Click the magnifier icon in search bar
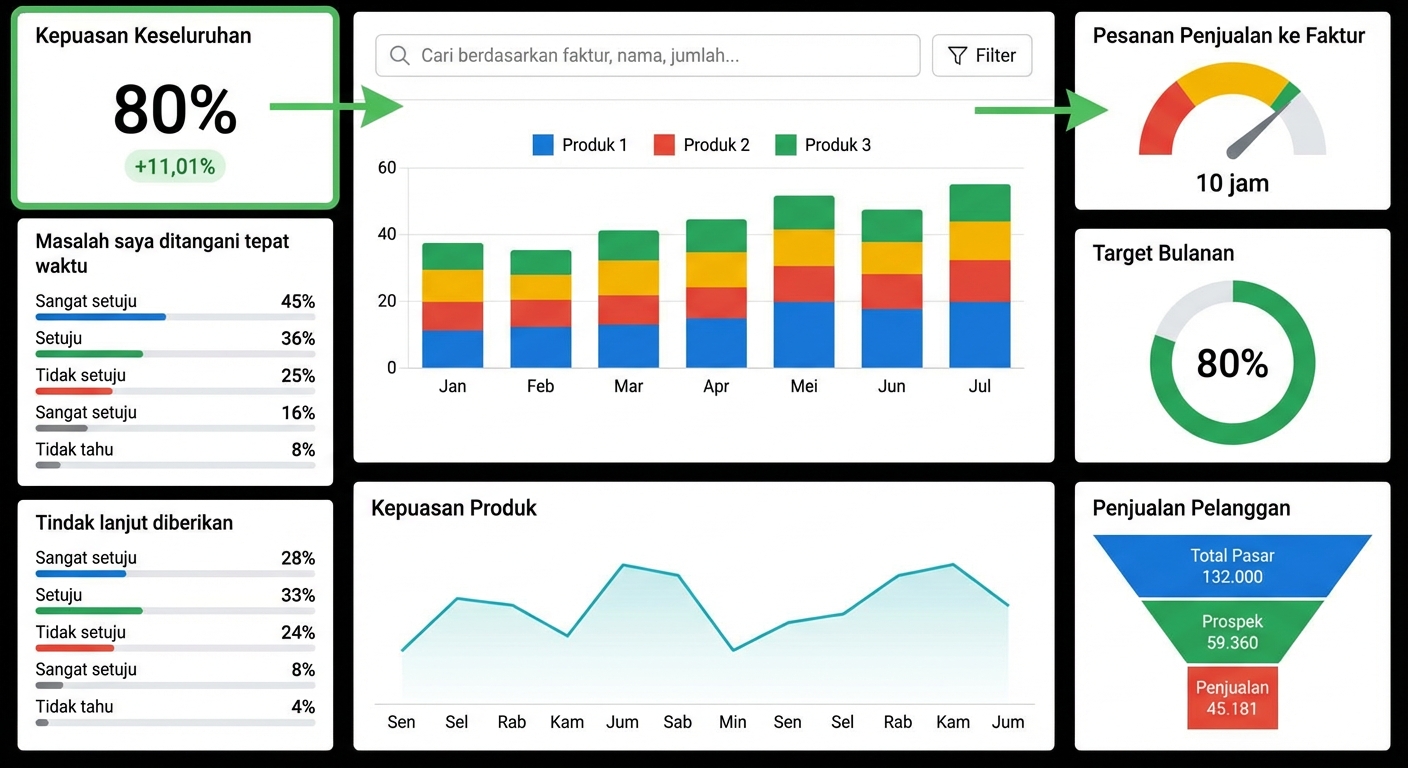The width and height of the screenshot is (1408, 768). coord(400,56)
